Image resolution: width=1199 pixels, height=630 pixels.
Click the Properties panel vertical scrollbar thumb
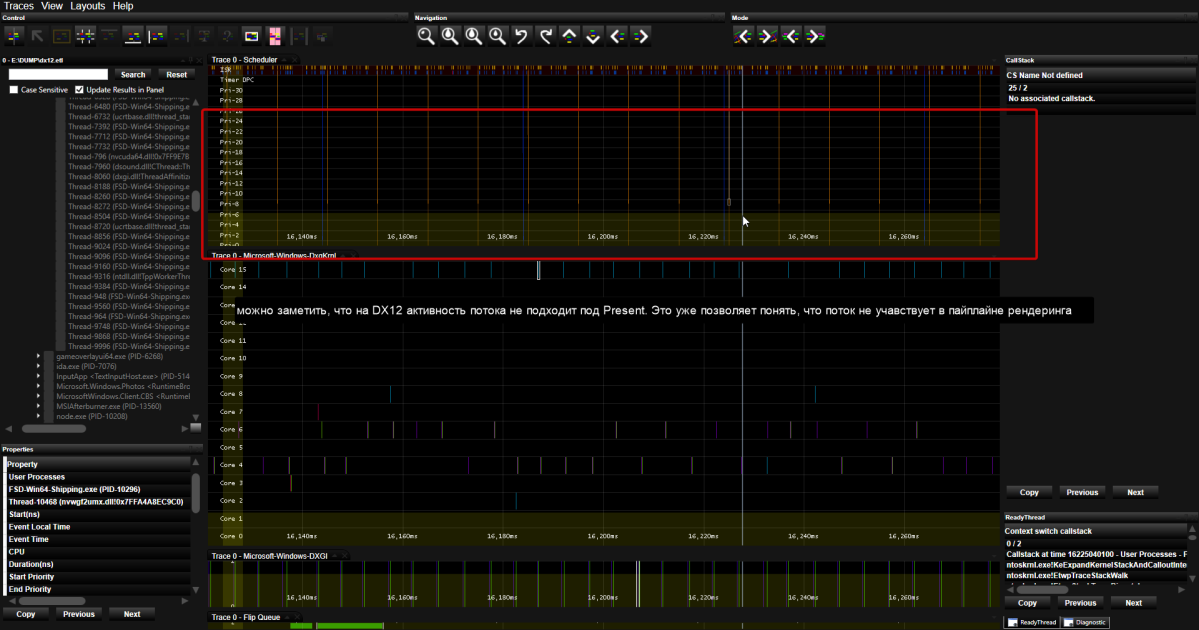(x=196, y=493)
